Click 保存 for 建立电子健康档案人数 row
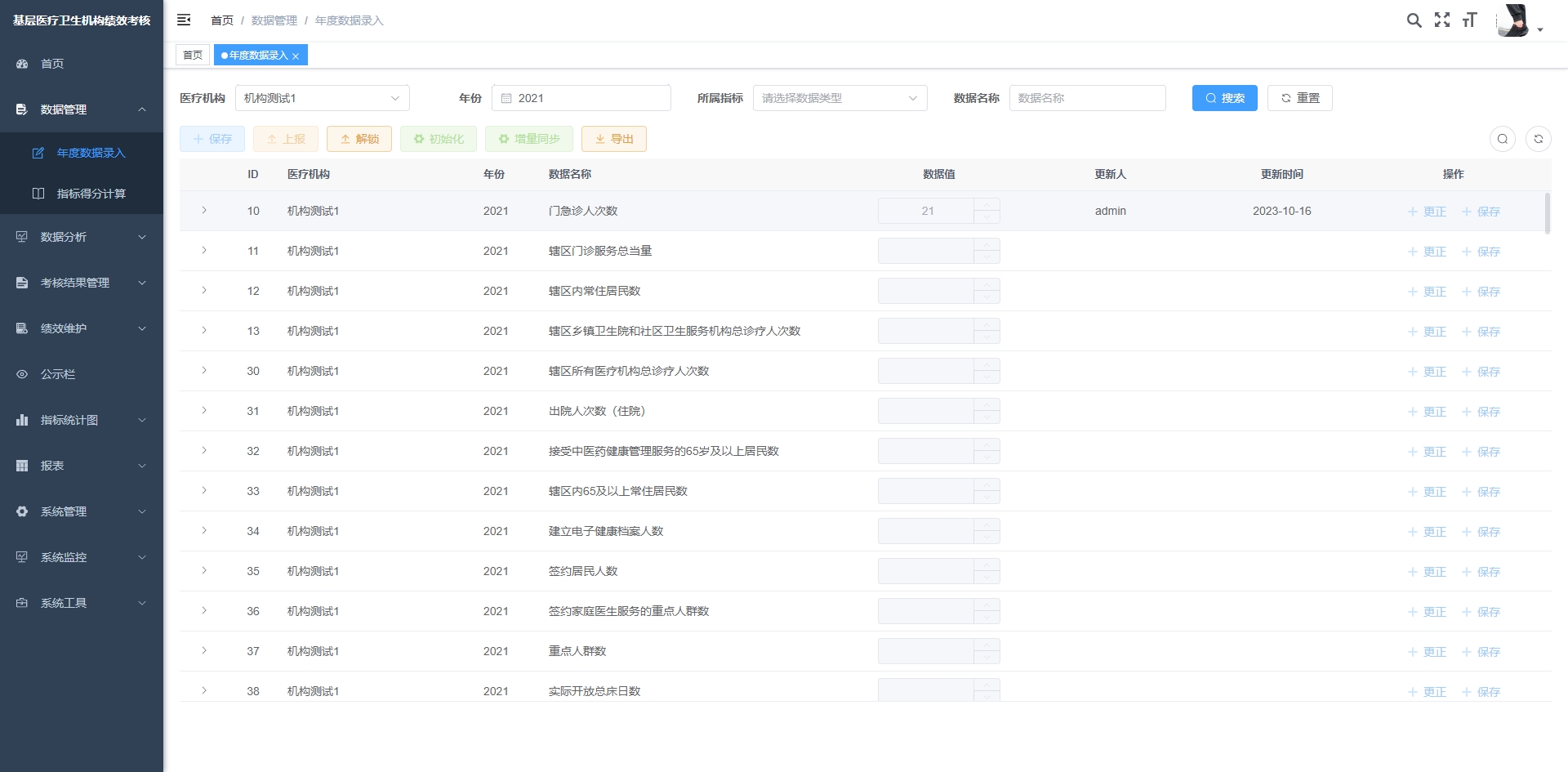 point(1481,532)
